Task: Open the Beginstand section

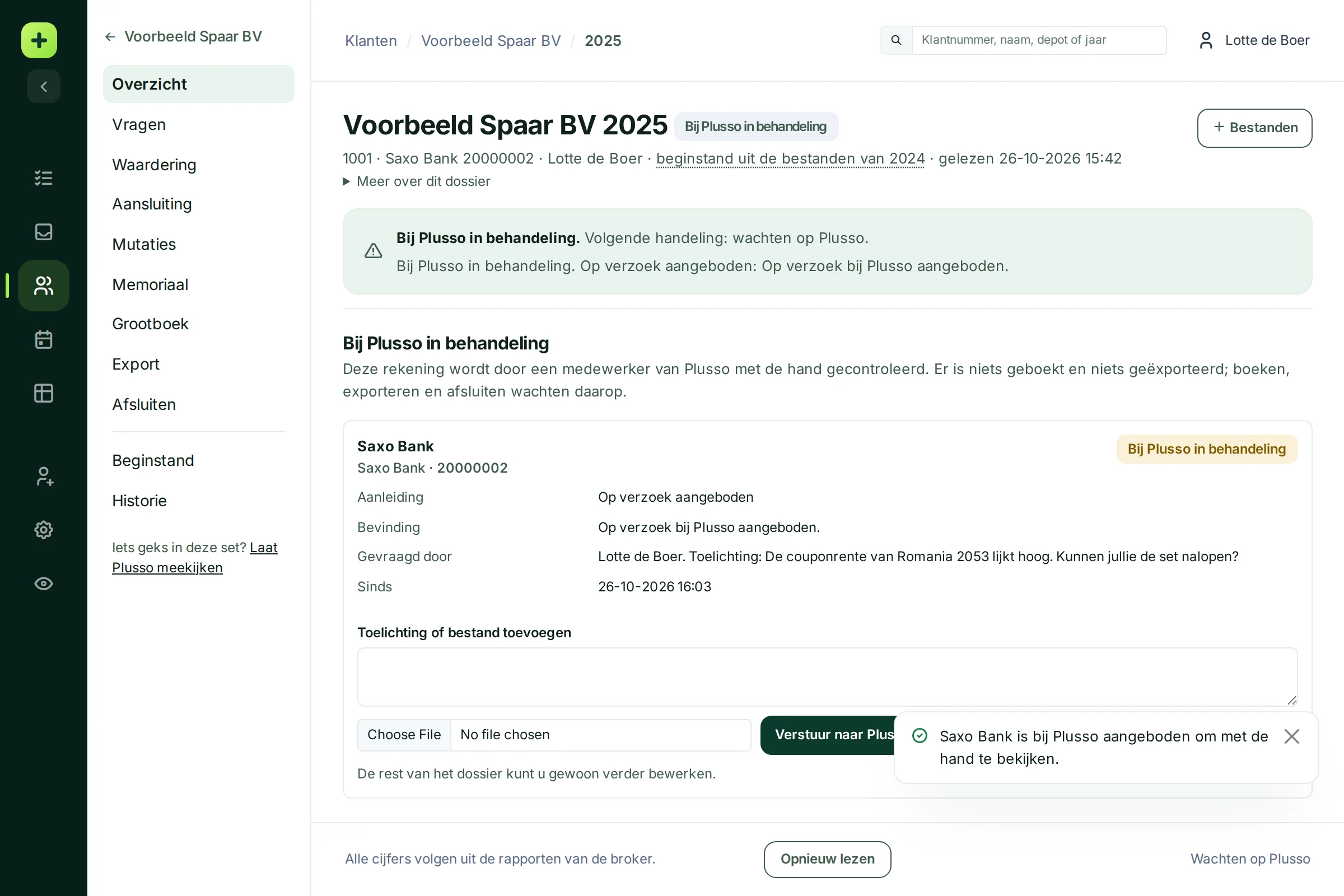Action: (x=198, y=460)
